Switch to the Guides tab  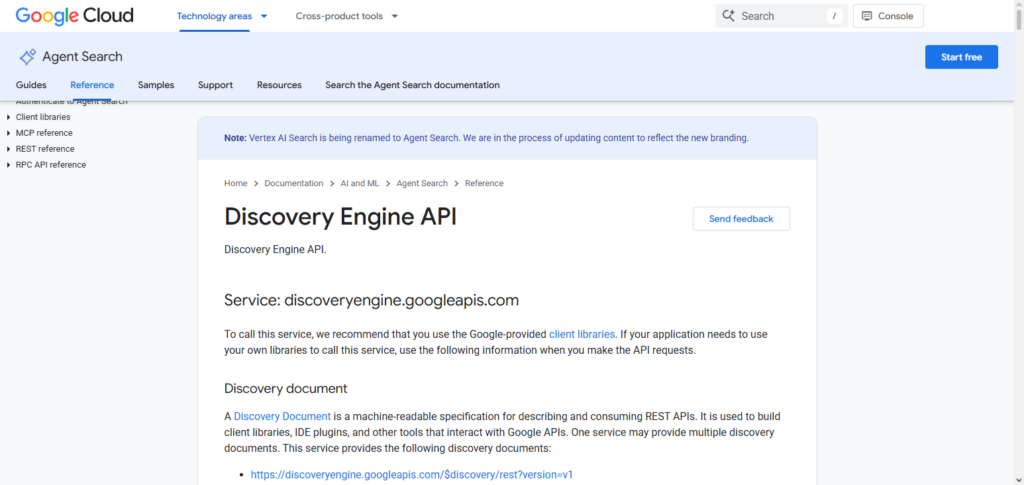click(x=31, y=85)
